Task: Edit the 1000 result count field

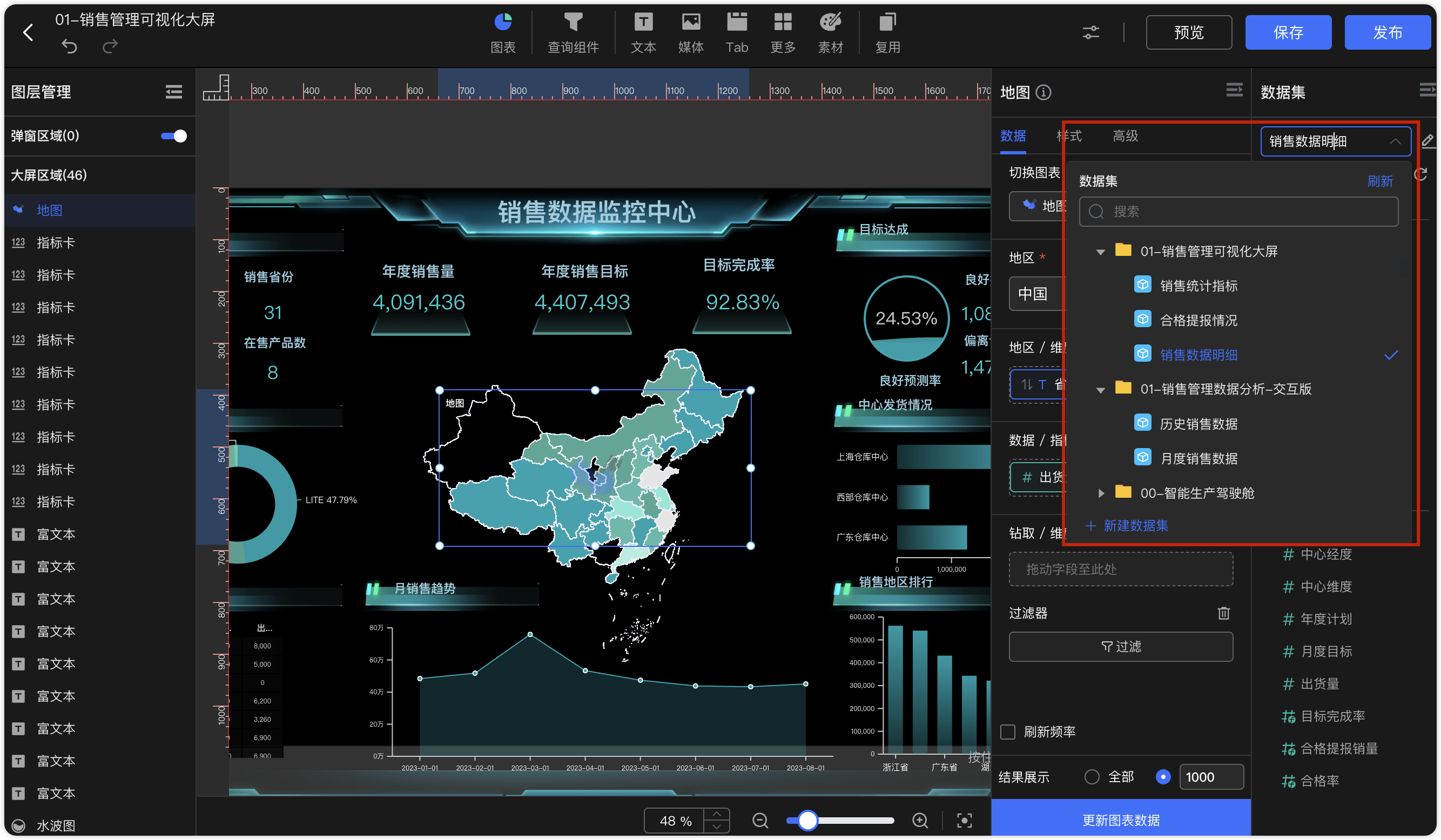Action: 1210,777
